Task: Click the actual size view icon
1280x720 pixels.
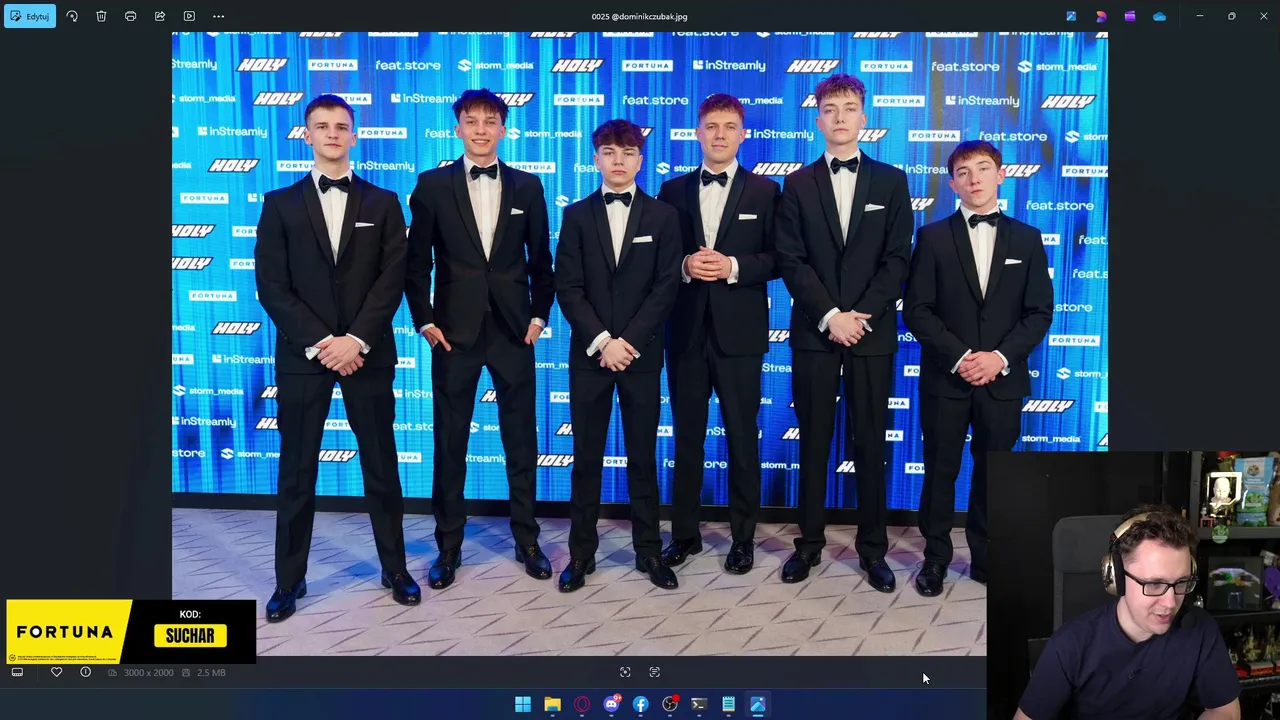Action: pyautogui.click(x=655, y=672)
